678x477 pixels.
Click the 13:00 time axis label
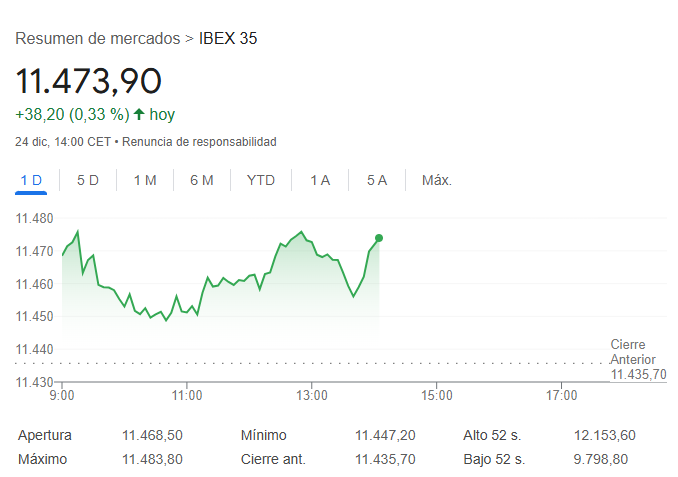(x=312, y=395)
